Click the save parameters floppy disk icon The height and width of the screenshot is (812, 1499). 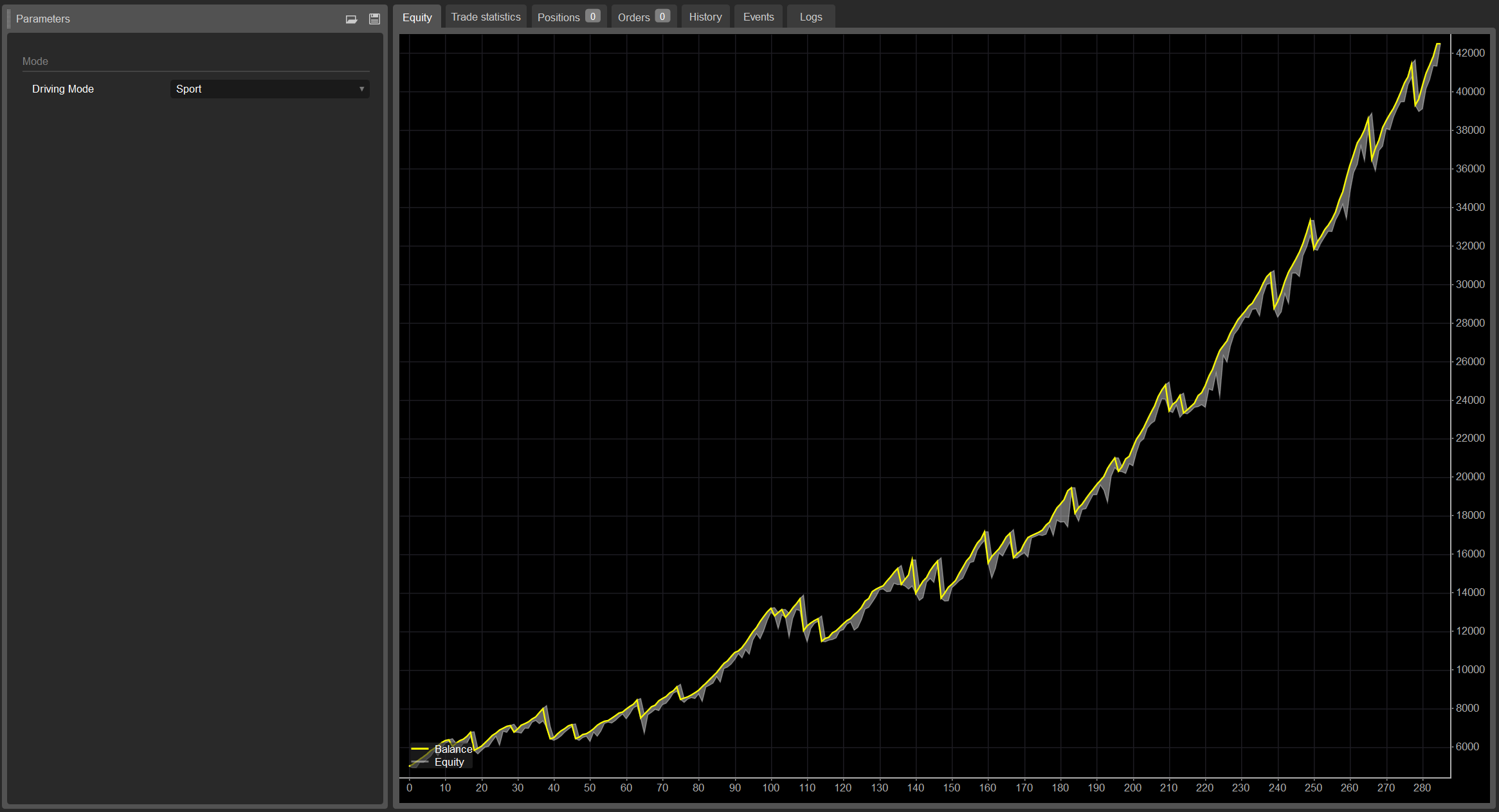374,19
